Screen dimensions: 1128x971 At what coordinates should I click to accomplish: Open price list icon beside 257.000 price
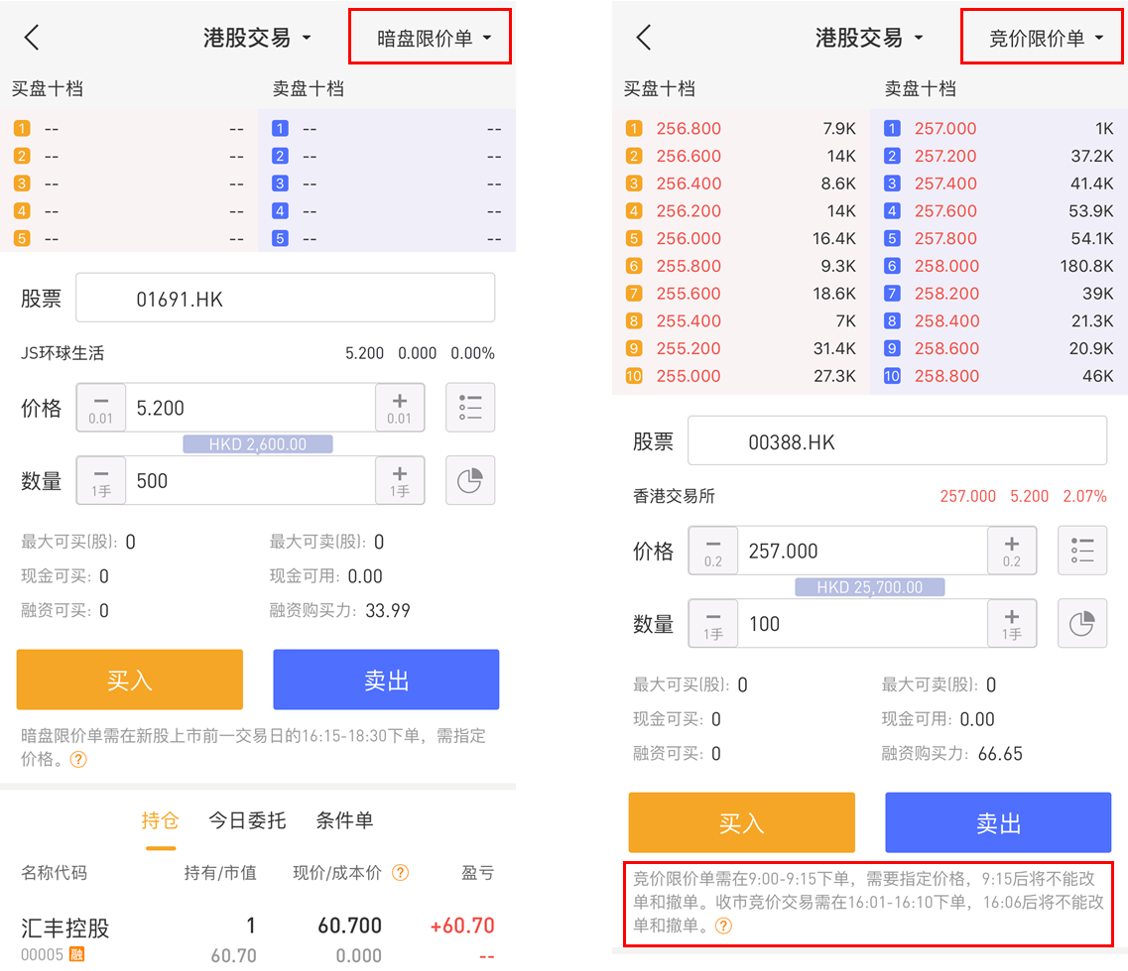[x=1082, y=550]
